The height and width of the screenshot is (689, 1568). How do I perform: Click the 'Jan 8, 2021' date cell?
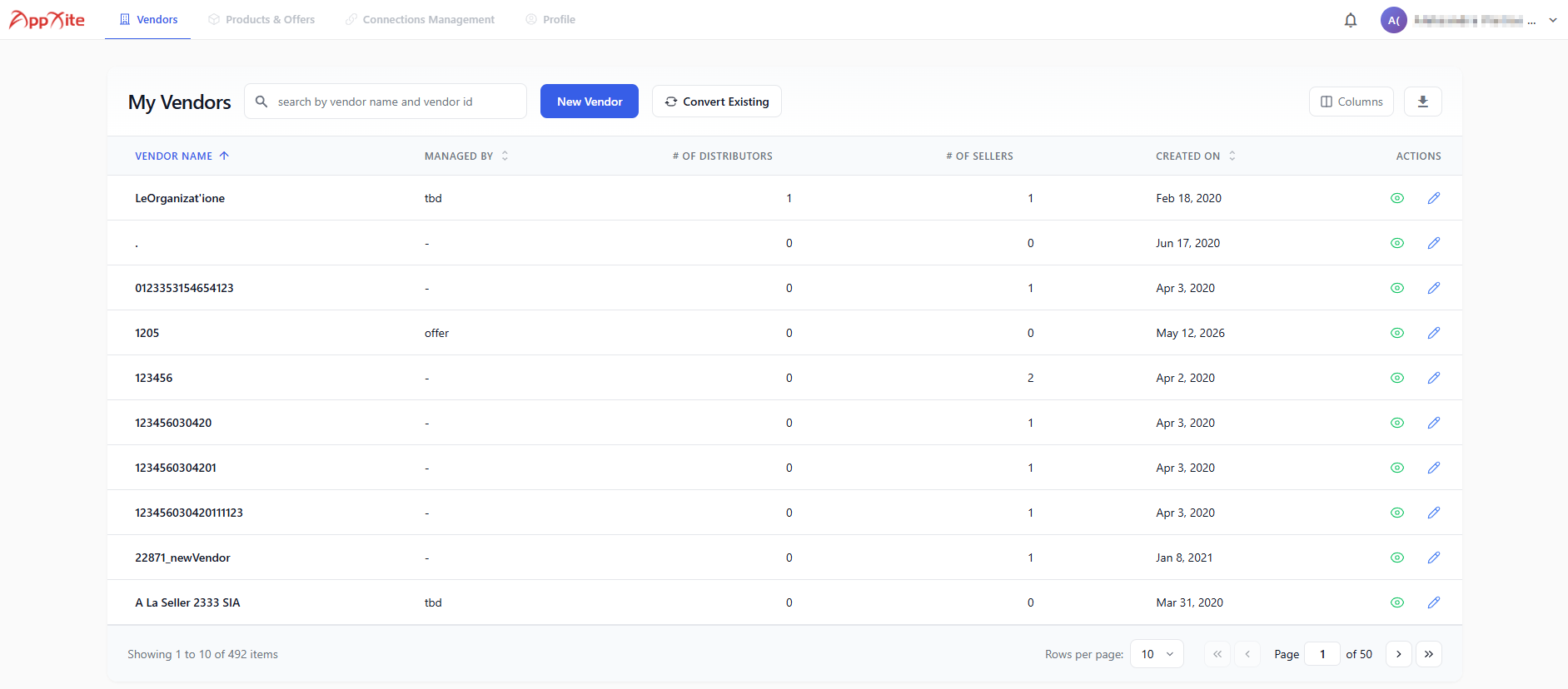[x=1184, y=558]
